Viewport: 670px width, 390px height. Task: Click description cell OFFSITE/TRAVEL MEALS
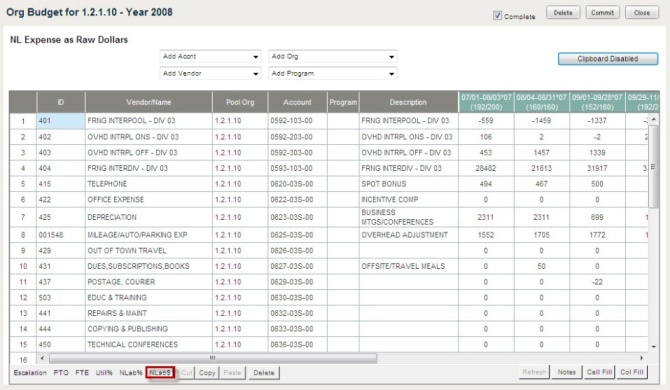[x=408, y=266]
